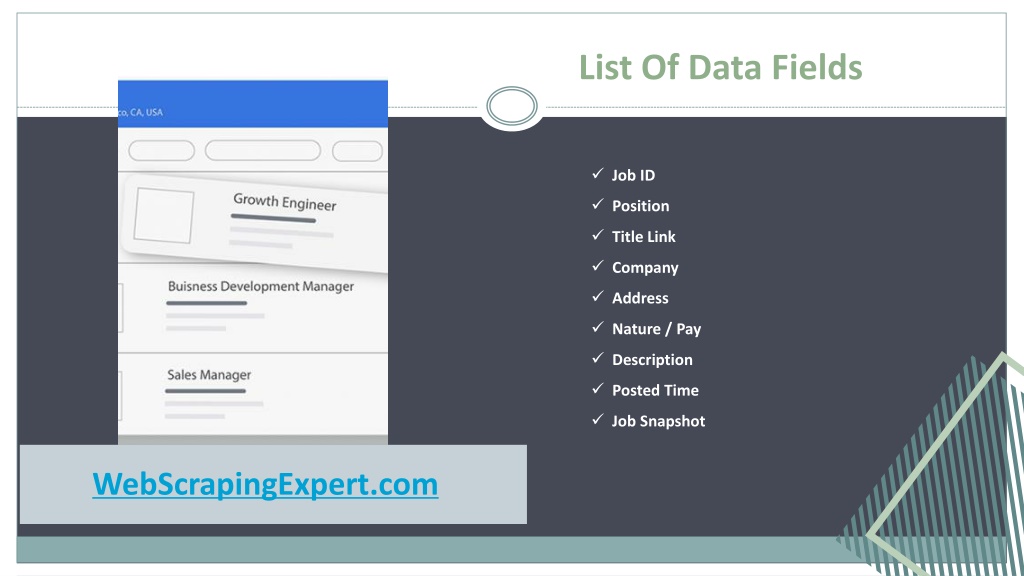Click the wide middle pill filter

(263, 150)
